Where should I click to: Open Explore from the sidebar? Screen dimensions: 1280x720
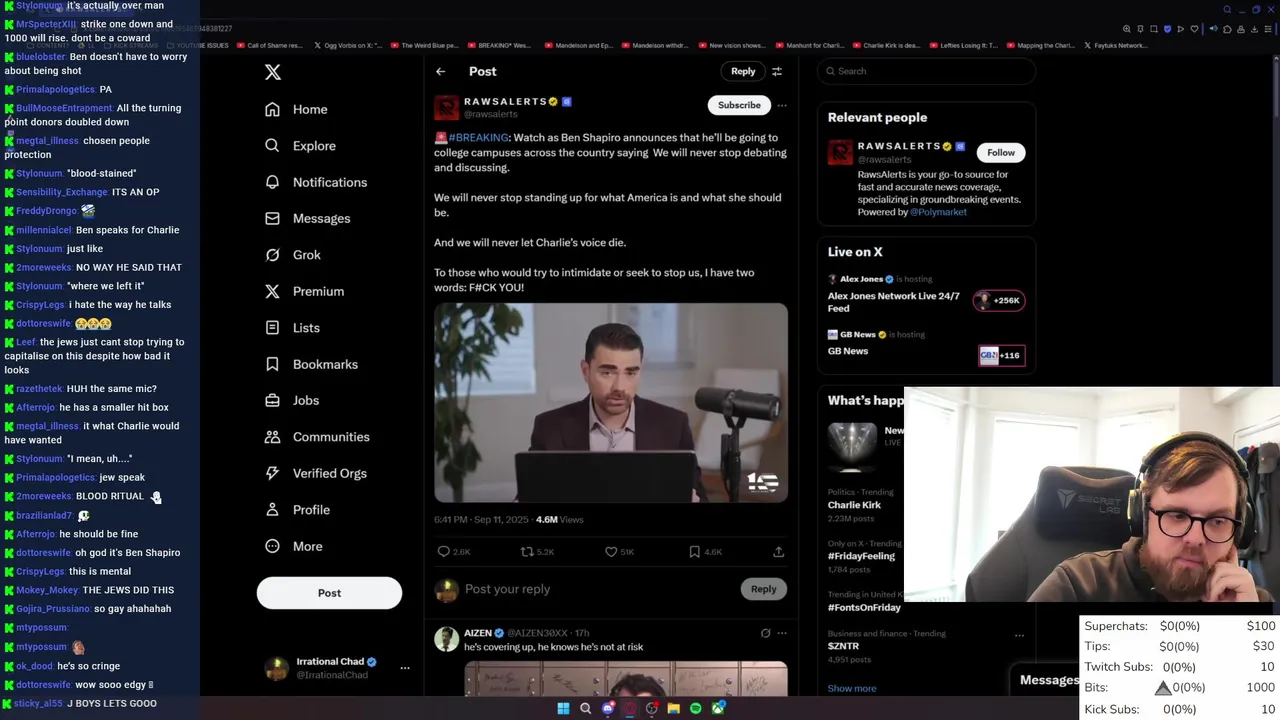[x=300, y=146]
